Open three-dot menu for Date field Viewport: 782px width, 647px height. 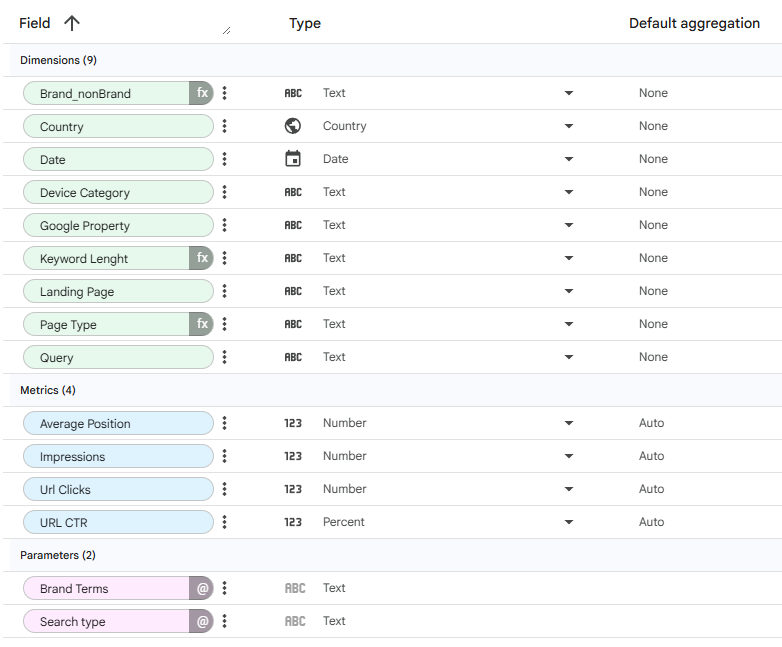(x=225, y=159)
